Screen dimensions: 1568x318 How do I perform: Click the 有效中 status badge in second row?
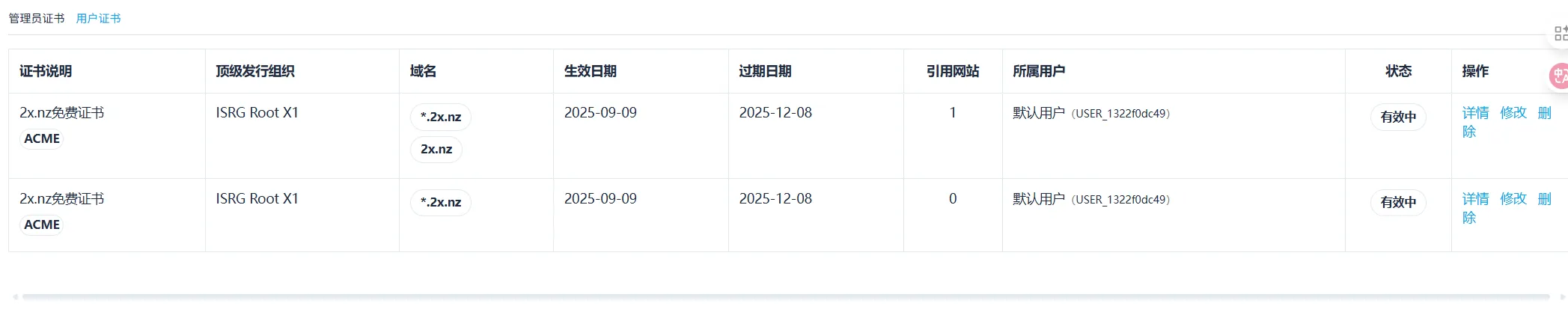coord(1398,202)
